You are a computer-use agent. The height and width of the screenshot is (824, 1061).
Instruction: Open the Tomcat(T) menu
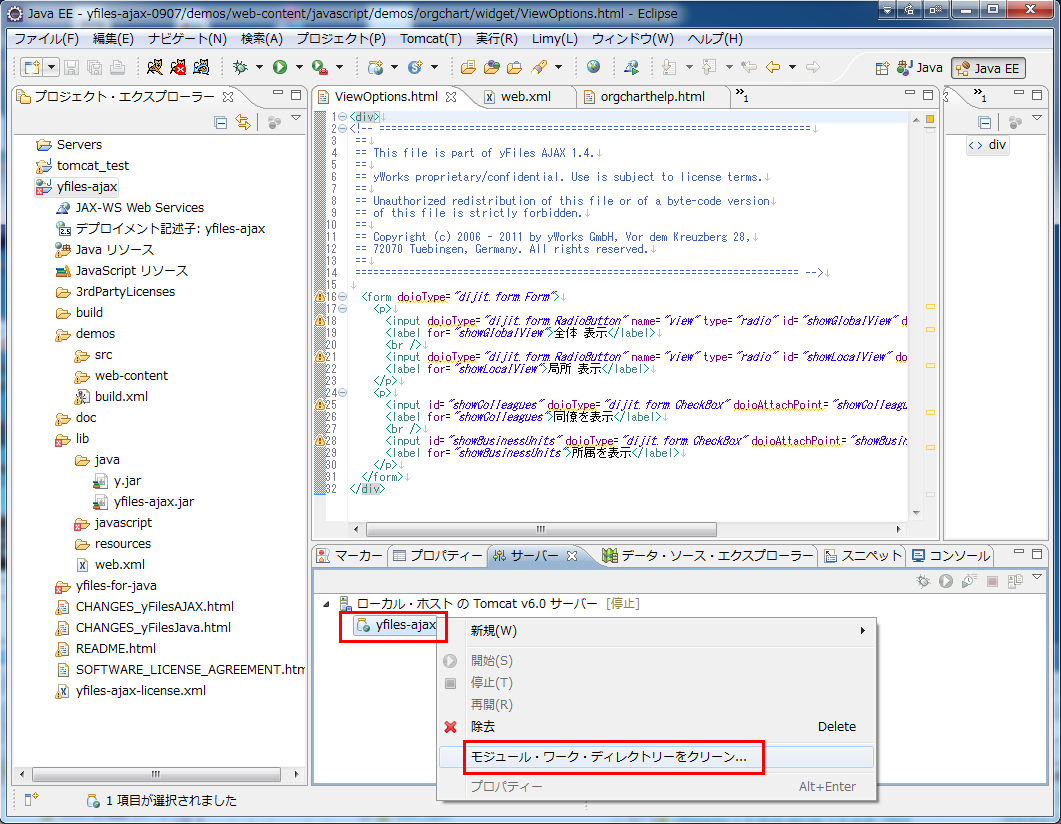430,39
